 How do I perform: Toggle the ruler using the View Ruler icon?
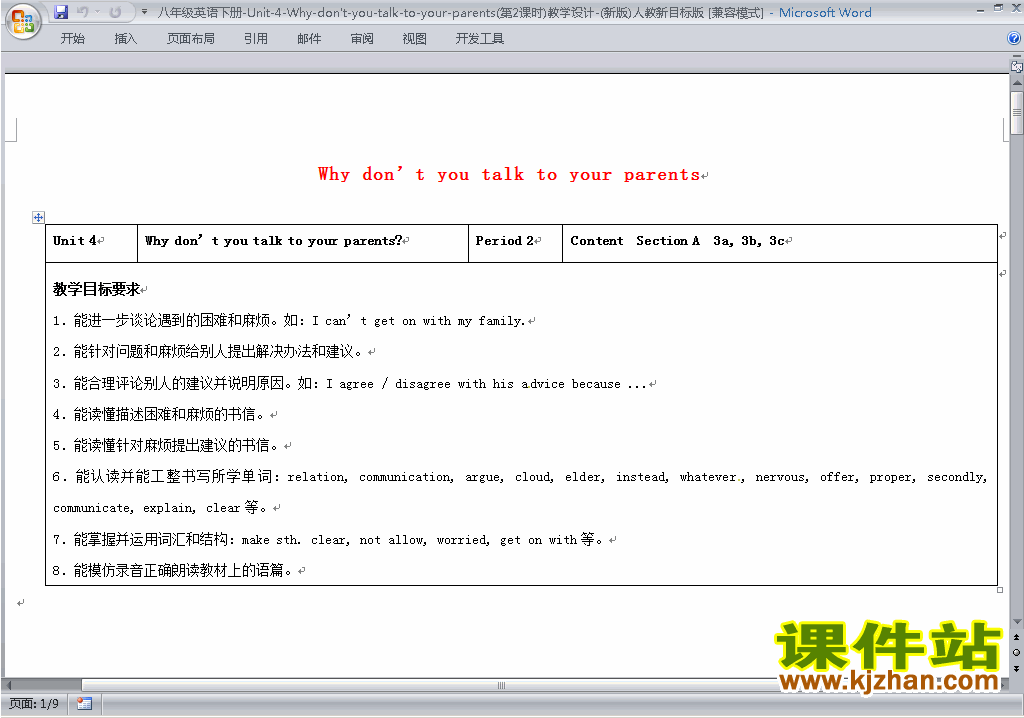pos(1017,67)
